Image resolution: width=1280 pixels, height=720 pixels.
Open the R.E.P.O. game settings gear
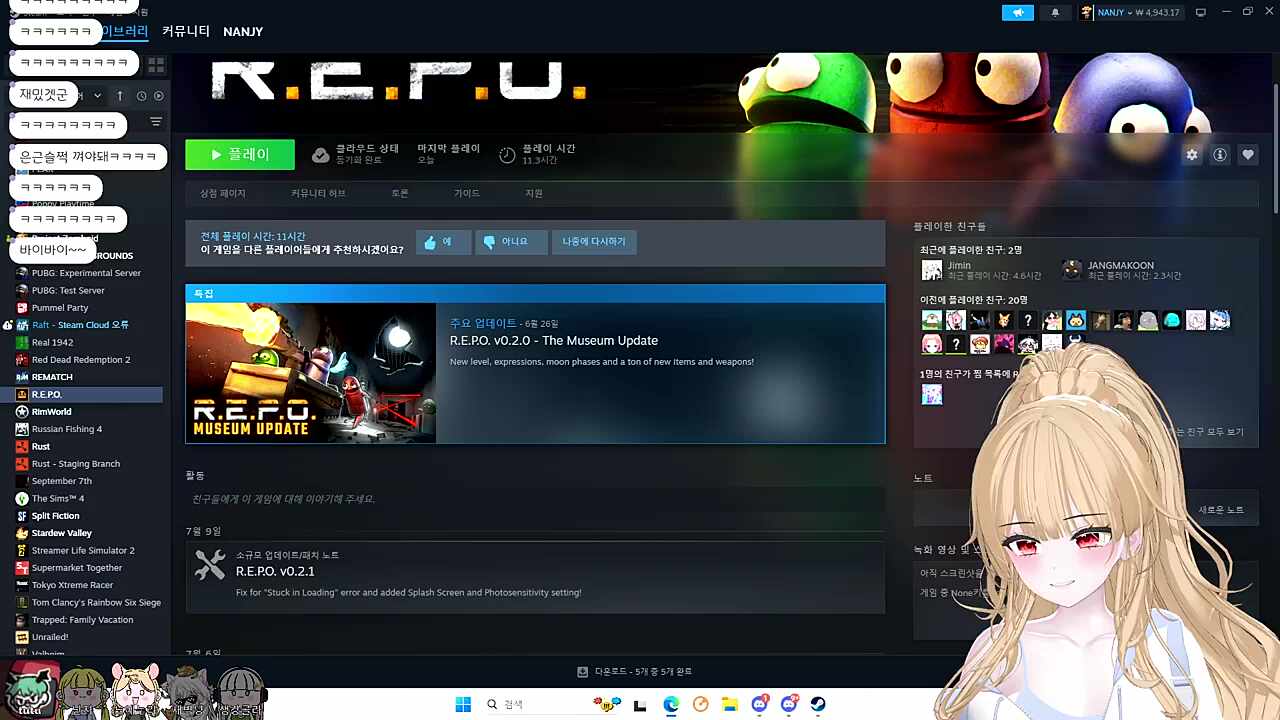pyautogui.click(x=1192, y=155)
